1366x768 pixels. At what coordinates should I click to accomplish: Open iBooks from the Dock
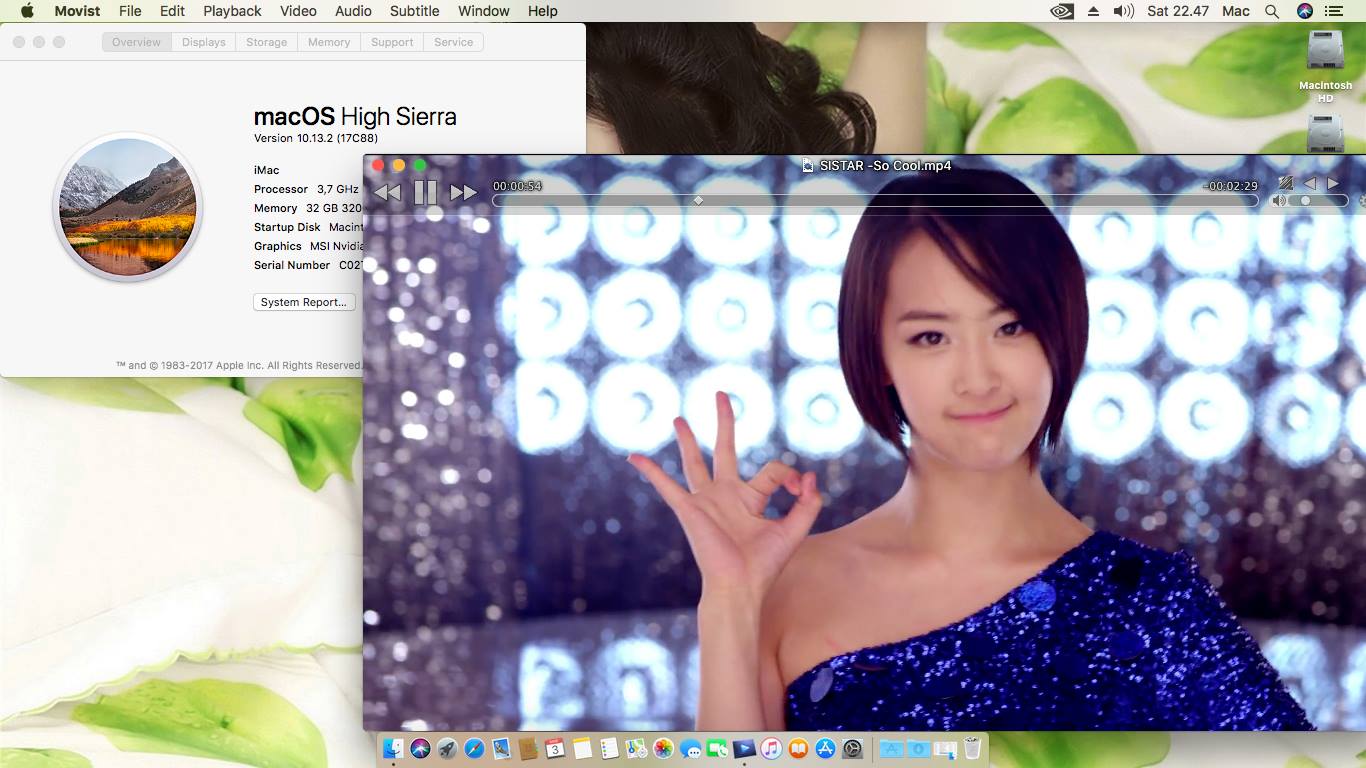(798, 748)
